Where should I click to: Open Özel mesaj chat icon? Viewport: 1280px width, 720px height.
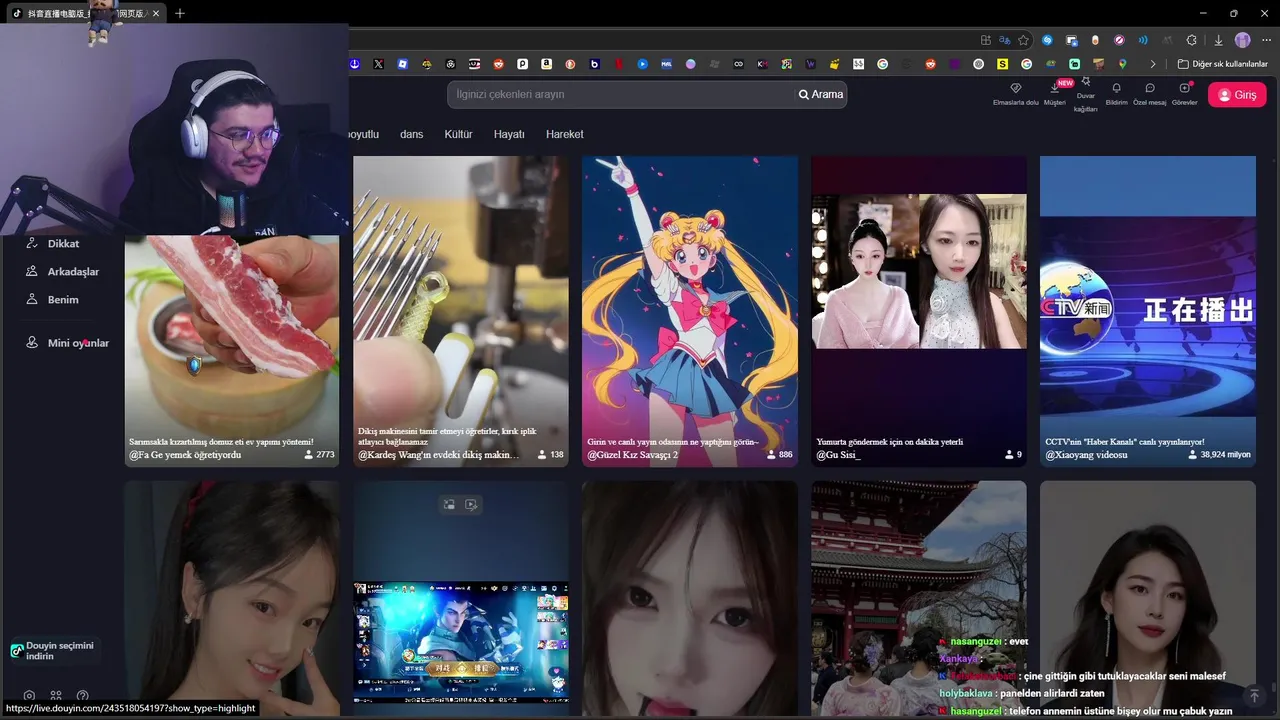[x=1150, y=88]
